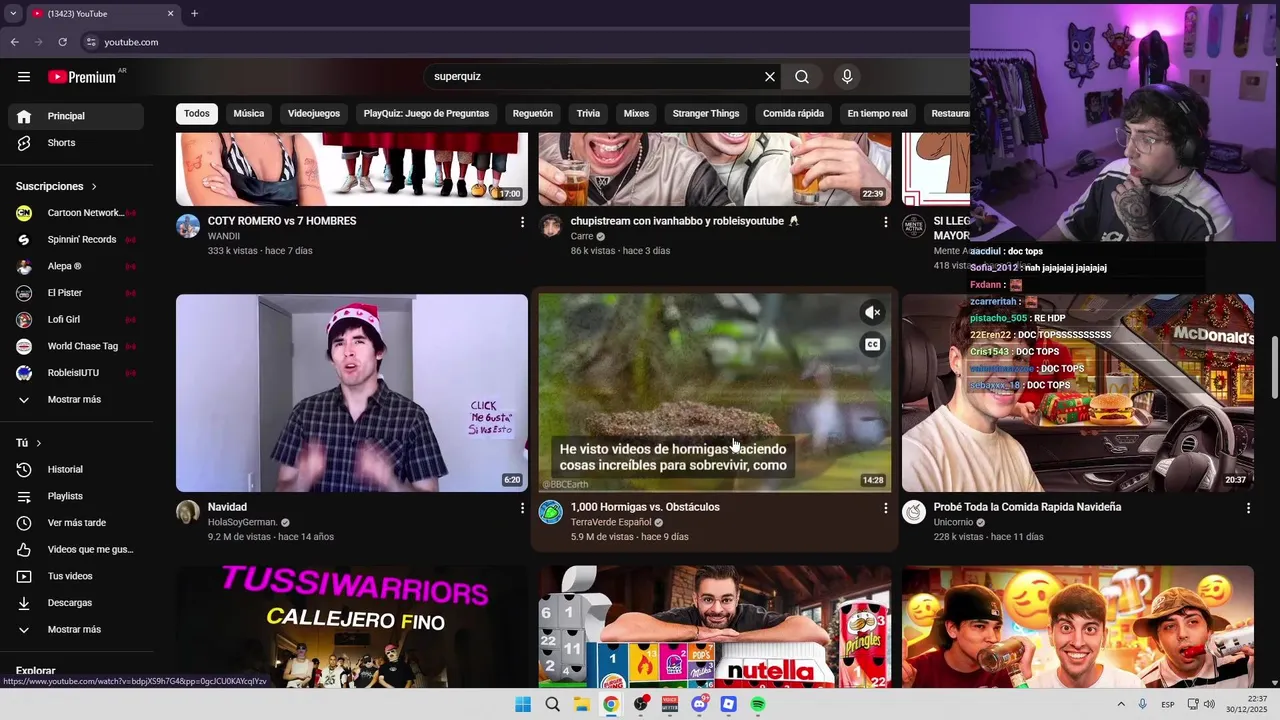Show hidden system tray icons

point(1121,705)
